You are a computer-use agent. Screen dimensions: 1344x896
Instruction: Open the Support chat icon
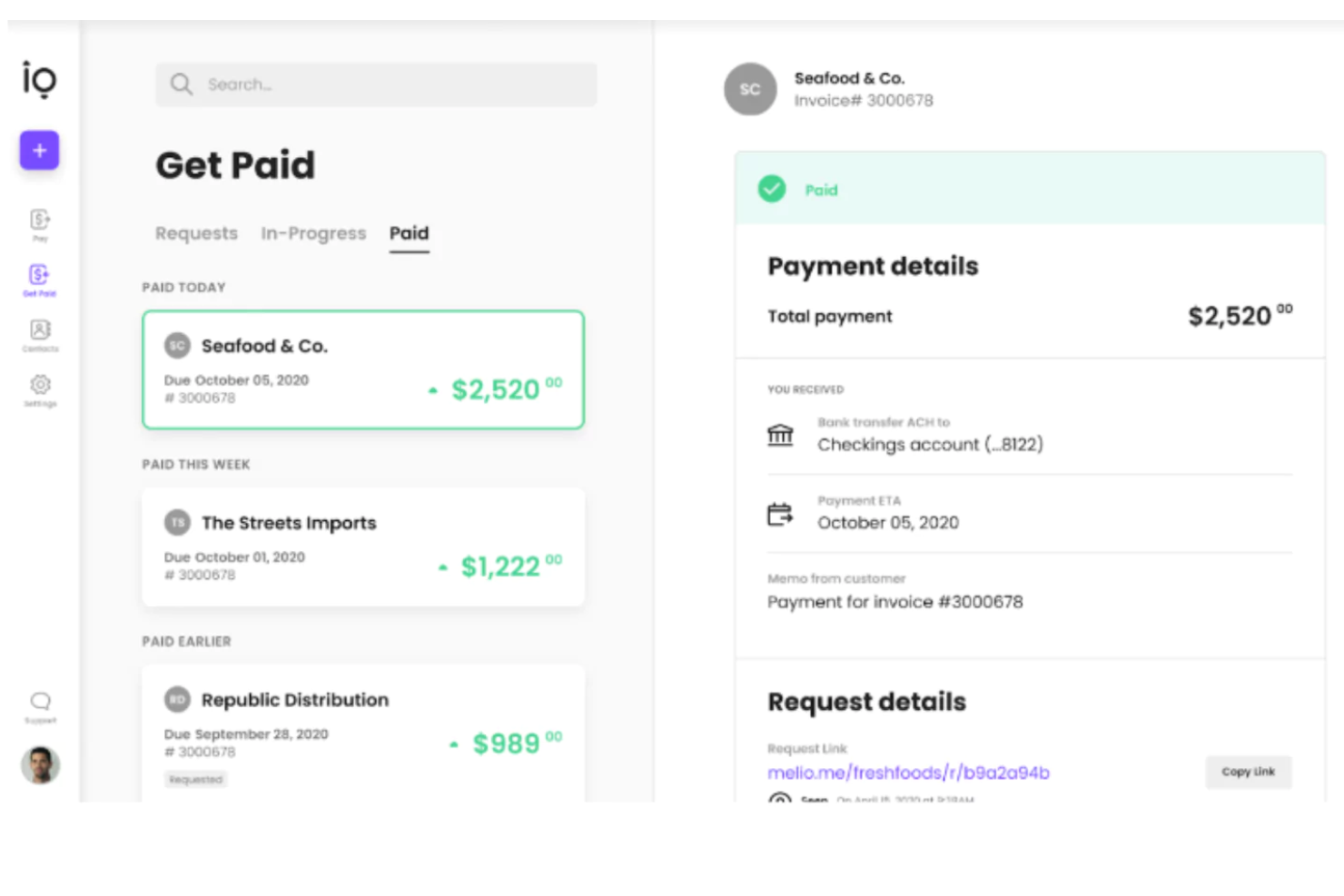[x=40, y=707]
